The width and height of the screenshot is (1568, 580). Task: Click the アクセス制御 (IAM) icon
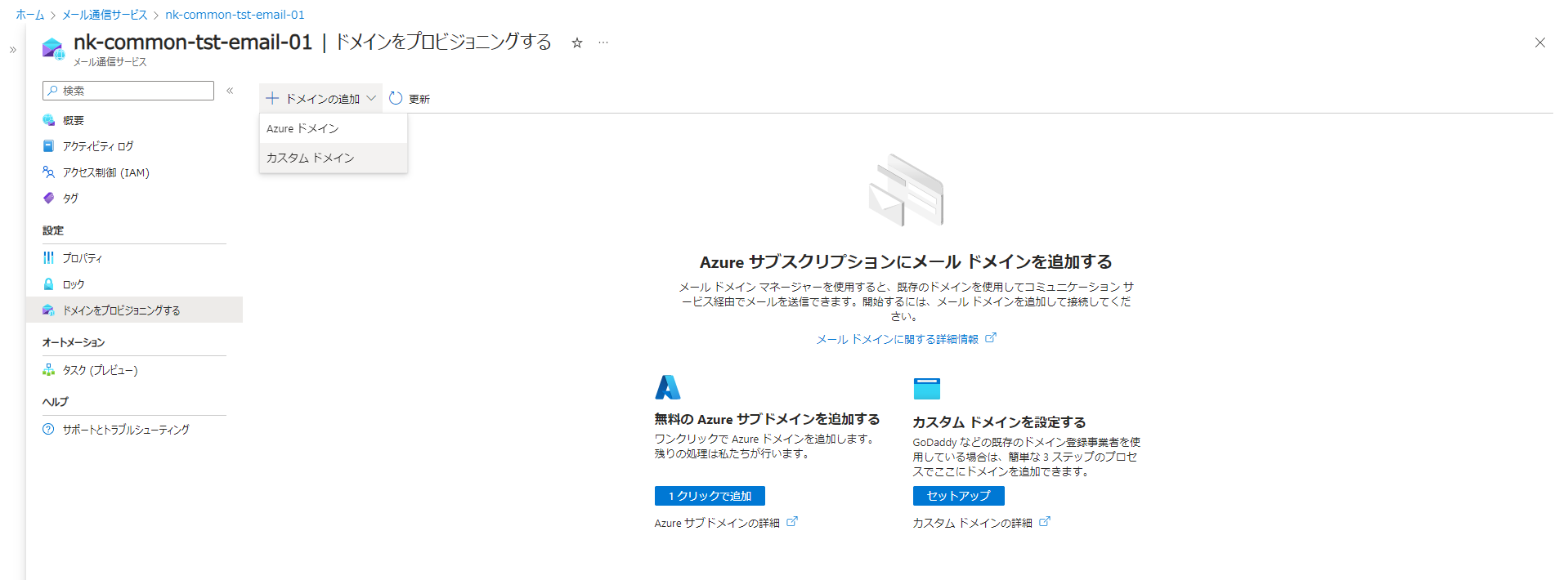(49, 172)
